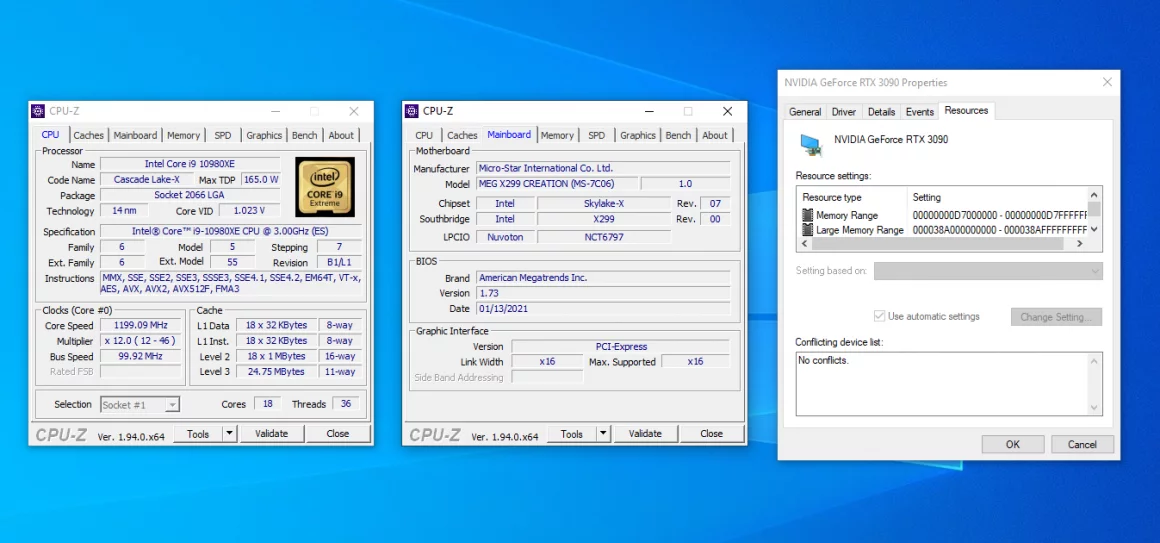Click the Tools button in the Mainboard window
Screen dimensions: 1160x543
tap(572, 434)
